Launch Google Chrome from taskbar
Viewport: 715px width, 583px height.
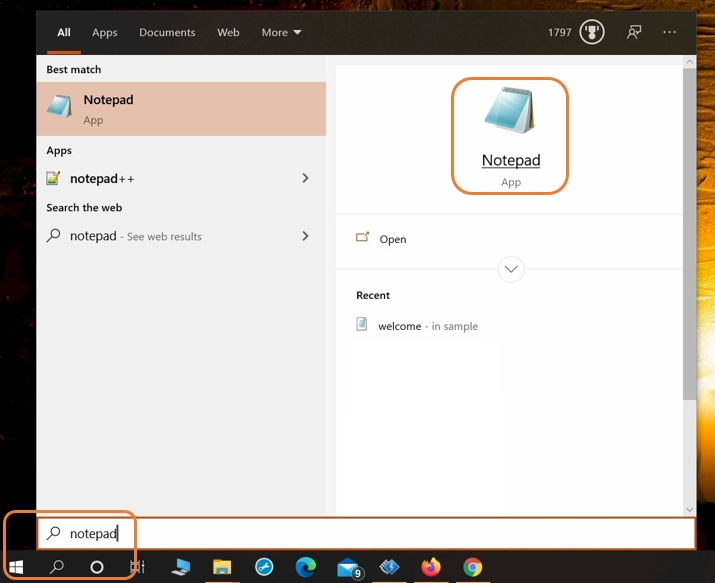coord(472,567)
